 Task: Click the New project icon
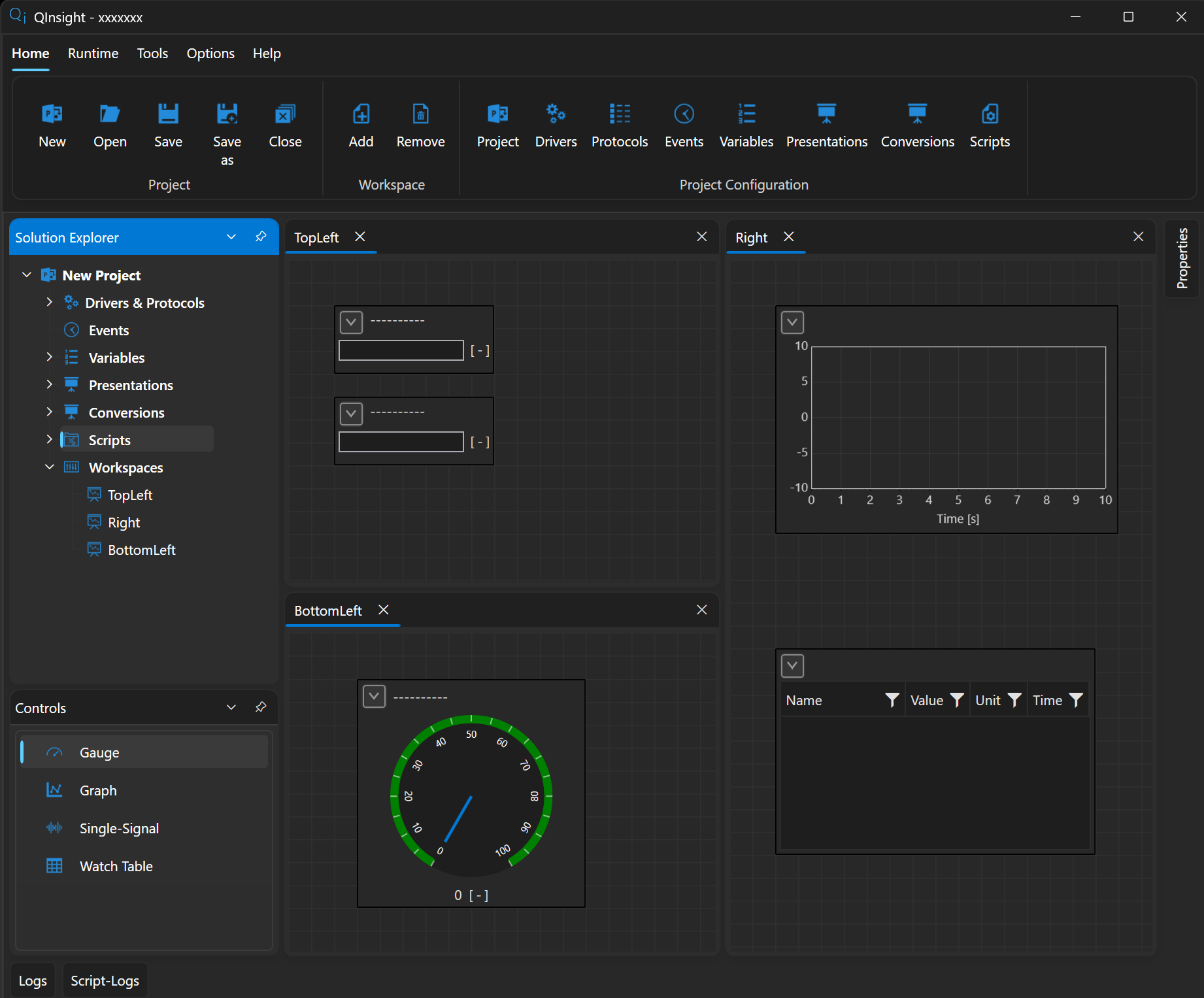coord(52,114)
